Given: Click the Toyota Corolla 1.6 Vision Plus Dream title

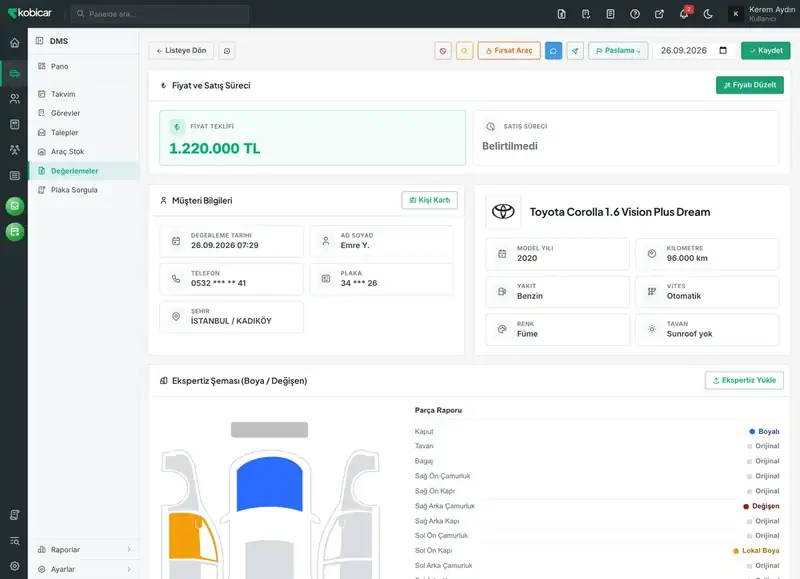Looking at the screenshot, I should click(x=619, y=212).
